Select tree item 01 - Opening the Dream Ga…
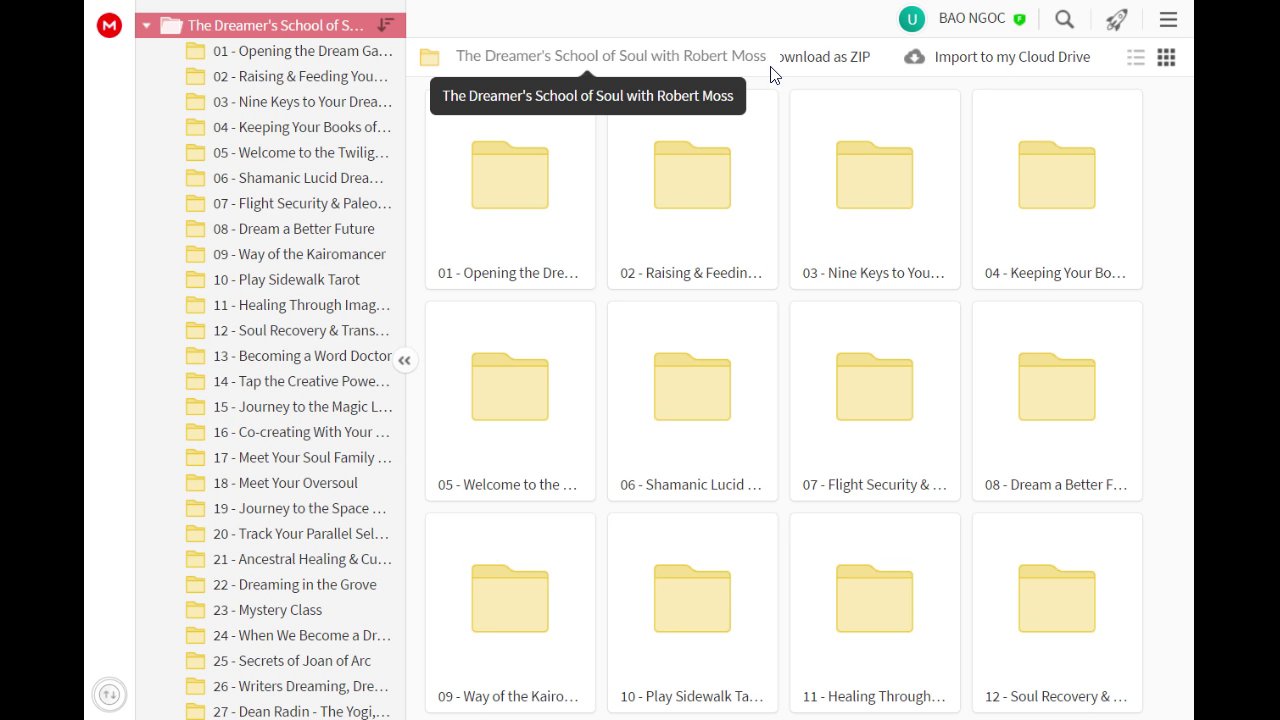1280x720 pixels. point(289,51)
